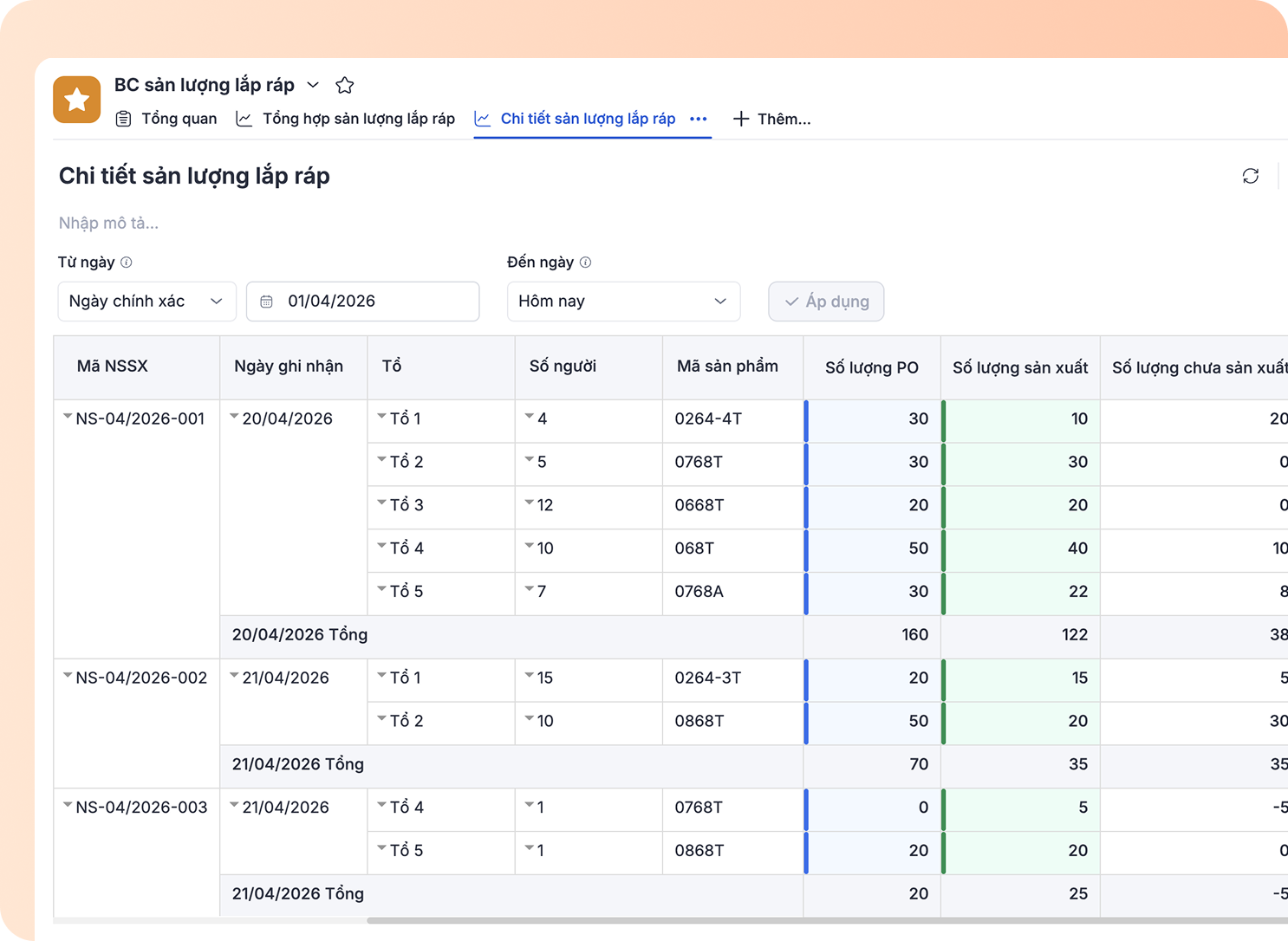This screenshot has height=941, width=1288.
Task: Open Hôm nay dropdown
Action: tap(623, 302)
